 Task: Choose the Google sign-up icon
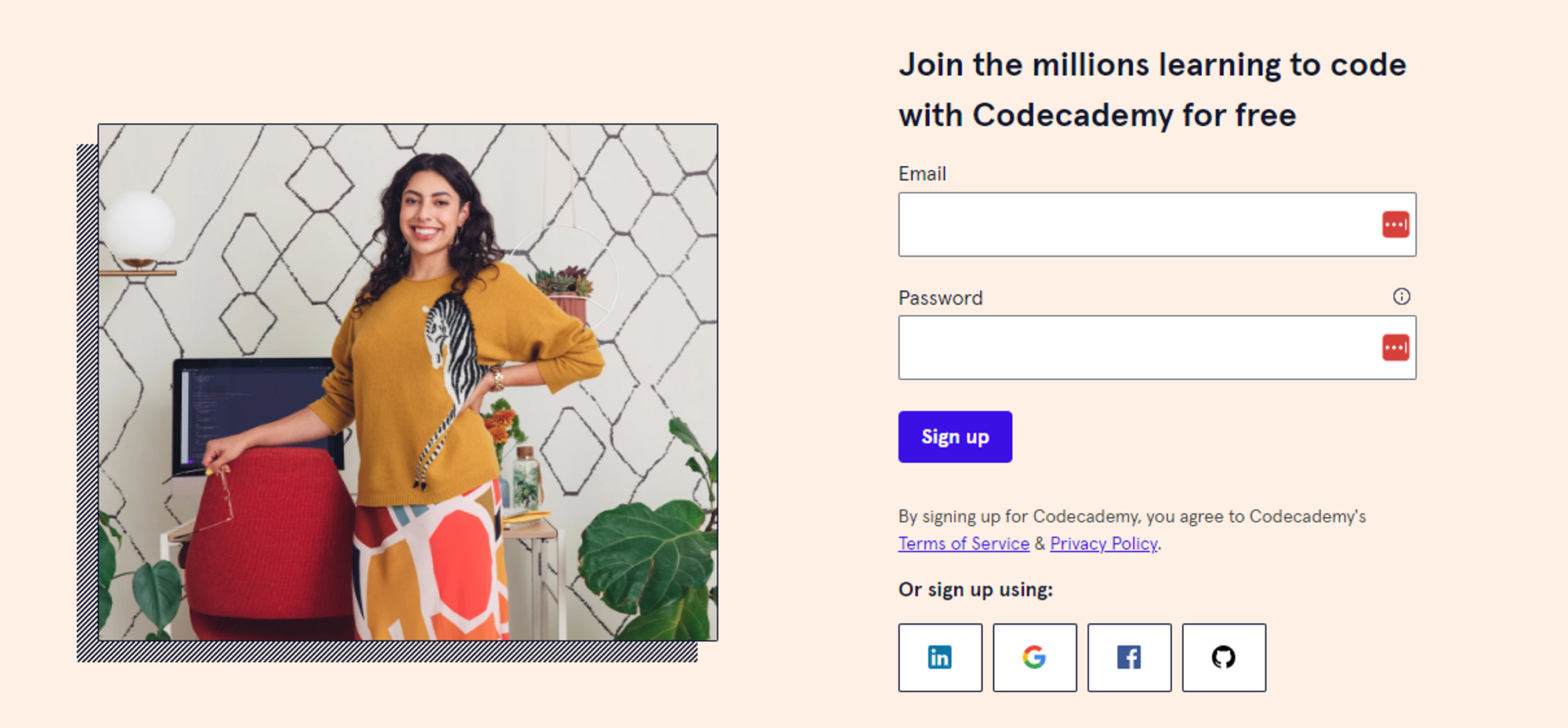point(1035,657)
